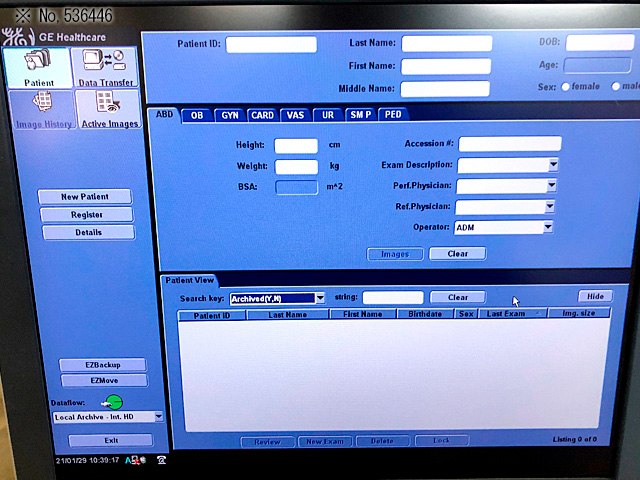Expand the Perf.Physician dropdown
640x480 pixels.
[551, 186]
